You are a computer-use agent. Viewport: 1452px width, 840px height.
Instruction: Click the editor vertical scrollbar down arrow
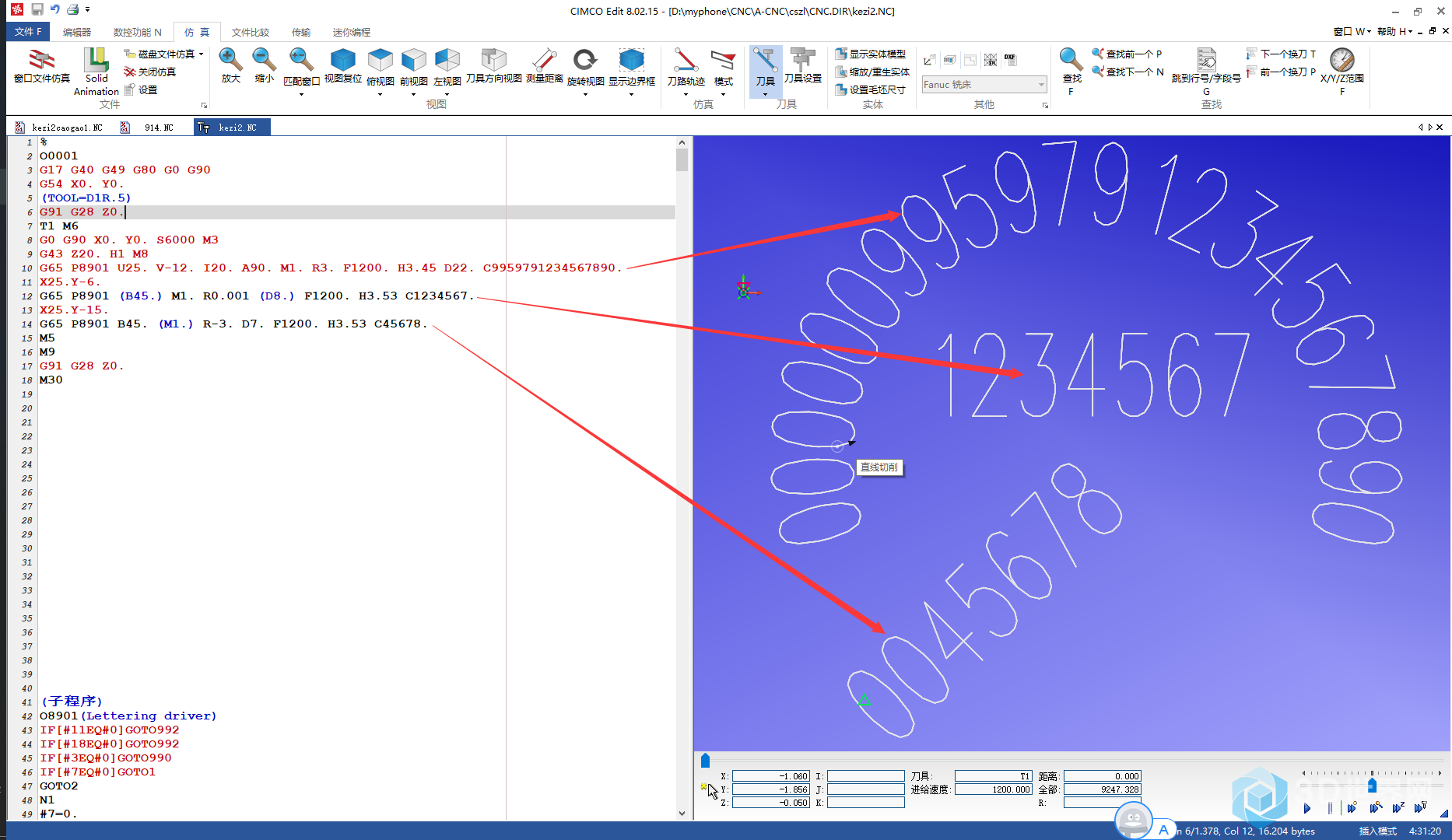682,814
